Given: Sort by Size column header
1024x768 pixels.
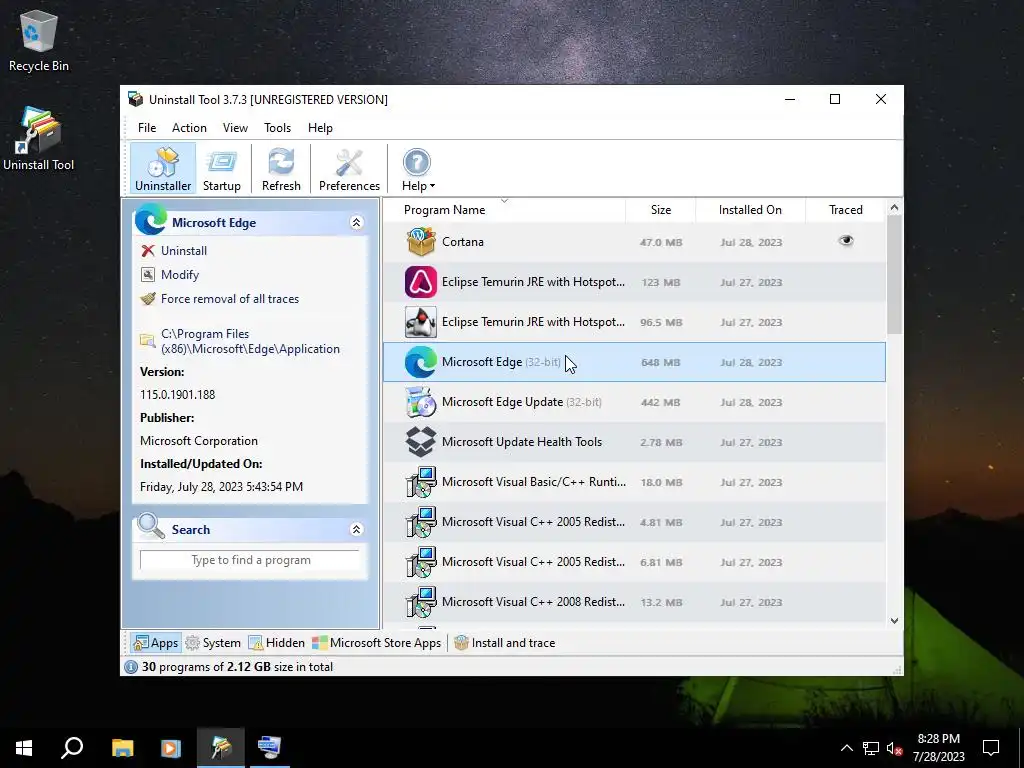Looking at the screenshot, I should tap(660, 210).
